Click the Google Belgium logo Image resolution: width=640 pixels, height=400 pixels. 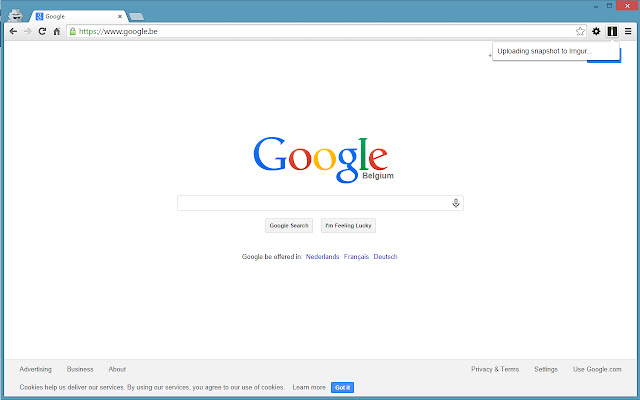click(x=322, y=160)
